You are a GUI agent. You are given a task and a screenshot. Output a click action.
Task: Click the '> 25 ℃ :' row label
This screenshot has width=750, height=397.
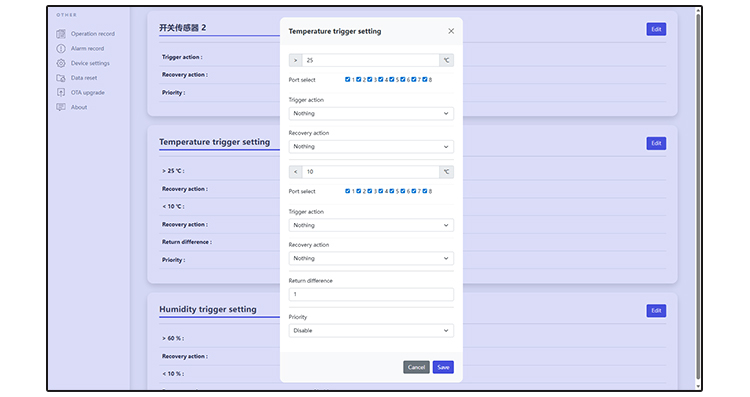tap(173, 171)
